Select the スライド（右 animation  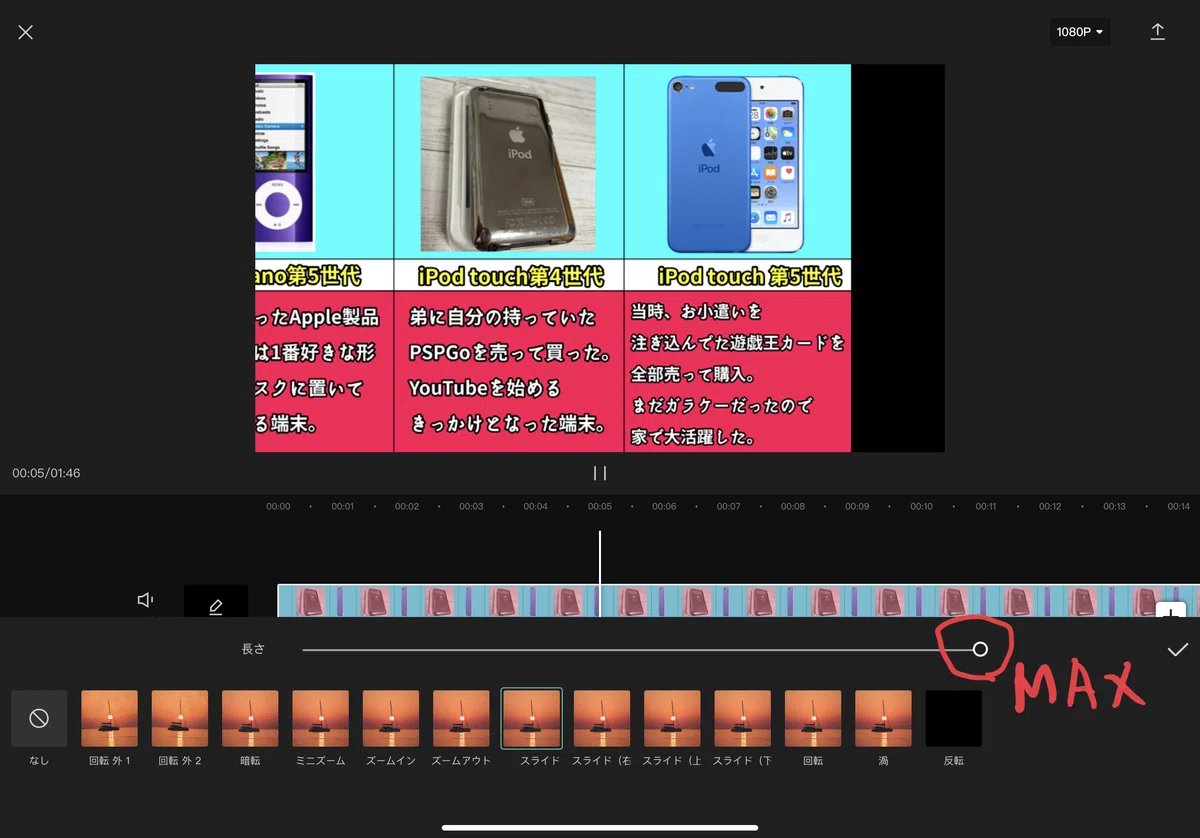[602, 718]
